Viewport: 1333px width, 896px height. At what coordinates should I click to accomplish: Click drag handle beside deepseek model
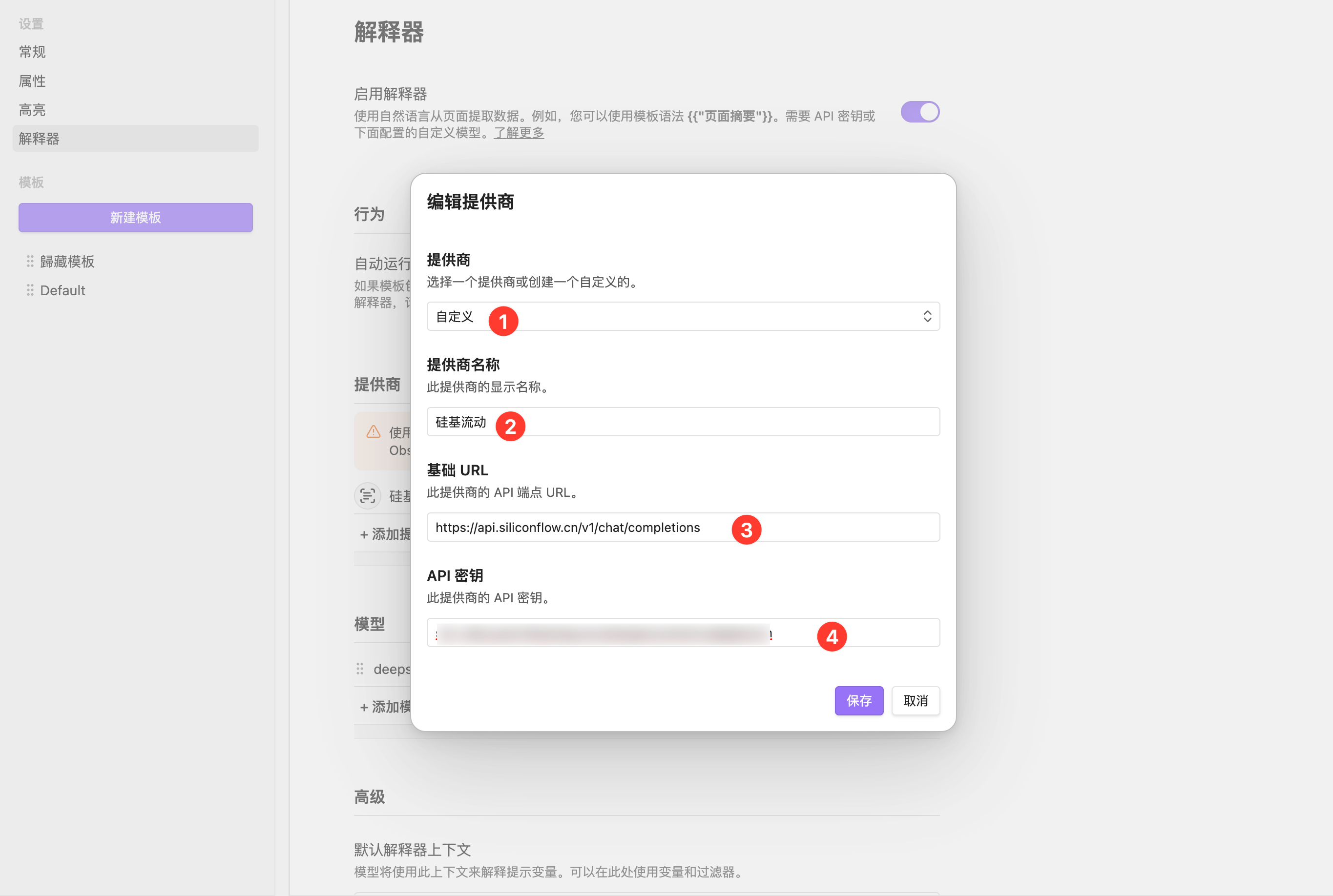[x=359, y=669]
